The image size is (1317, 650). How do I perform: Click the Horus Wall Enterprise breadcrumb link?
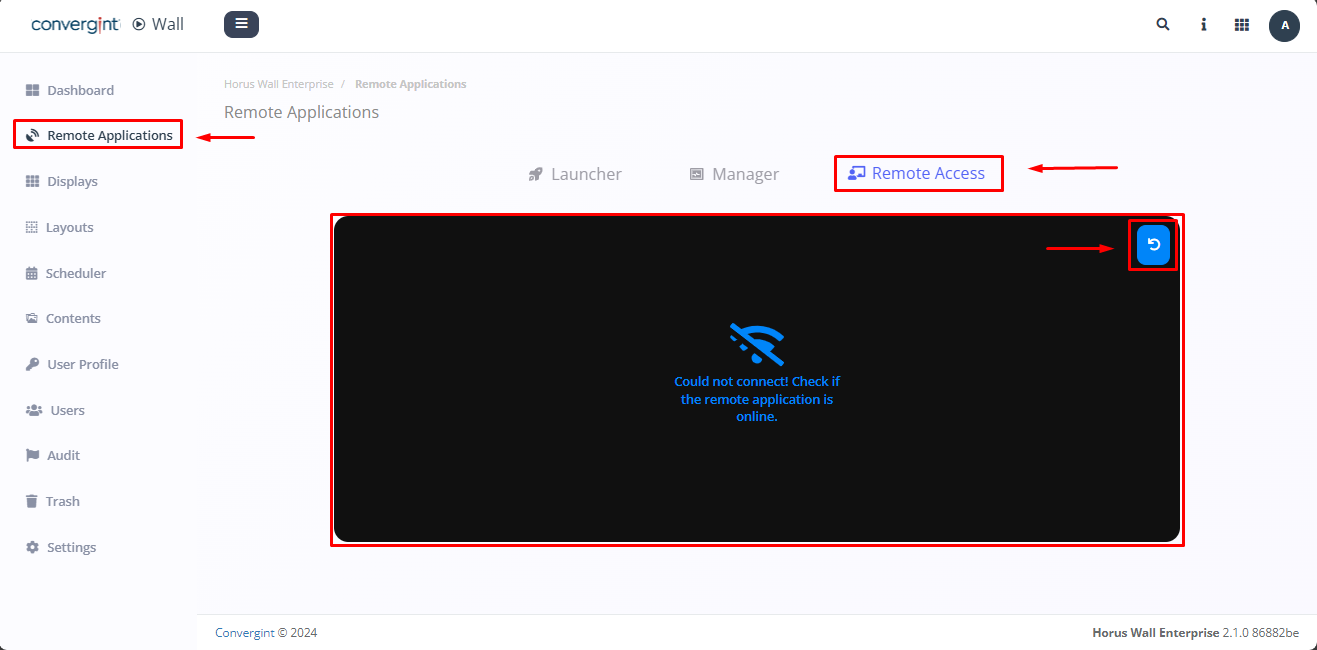278,84
